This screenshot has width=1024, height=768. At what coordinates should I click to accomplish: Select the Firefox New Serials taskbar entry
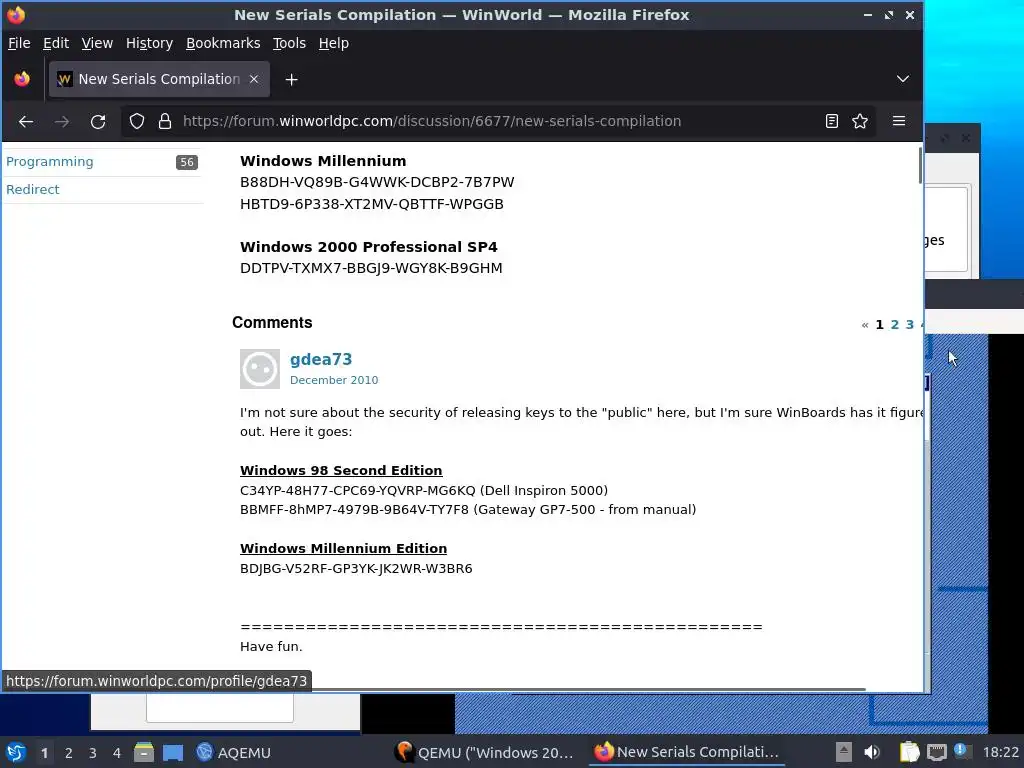pyautogui.click(x=686, y=752)
